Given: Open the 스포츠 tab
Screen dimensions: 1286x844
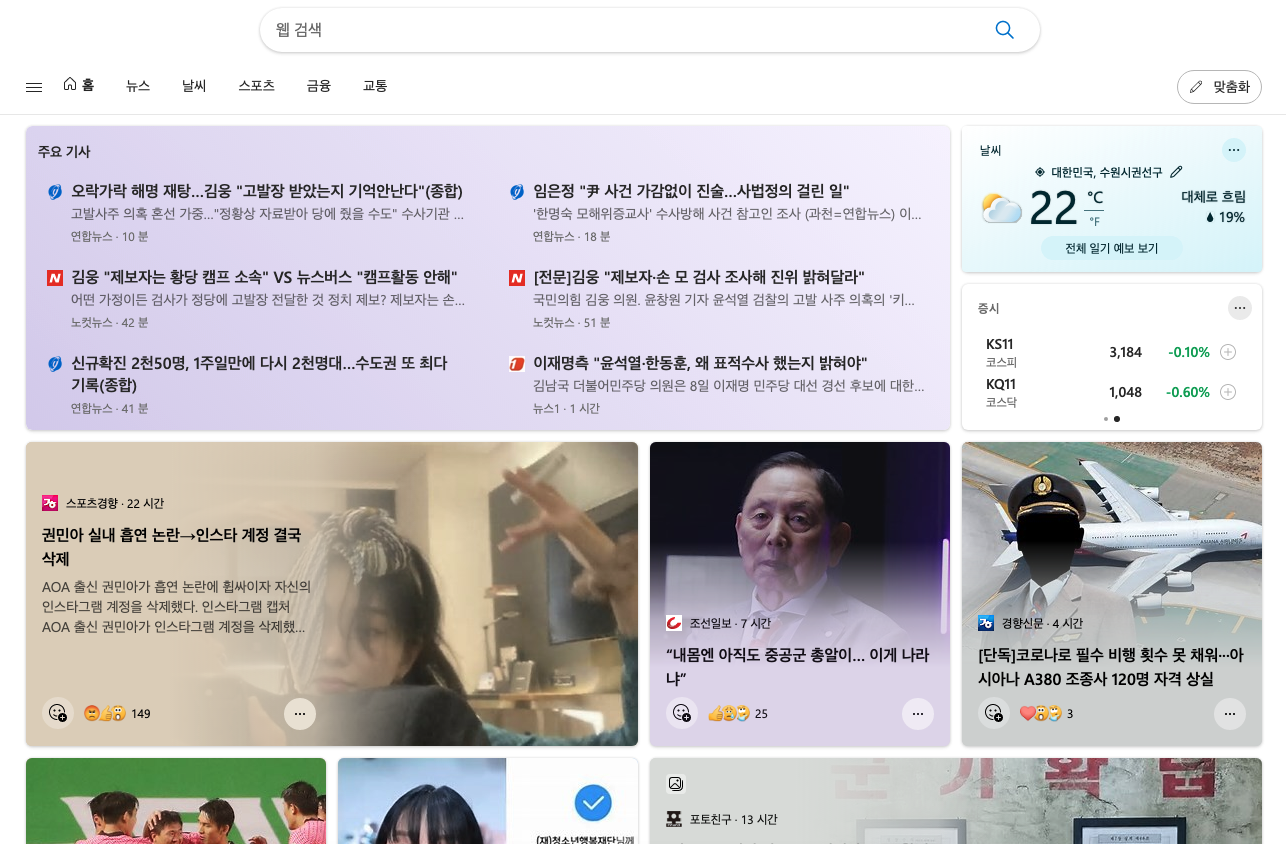Looking at the screenshot, I should (256, 86).
